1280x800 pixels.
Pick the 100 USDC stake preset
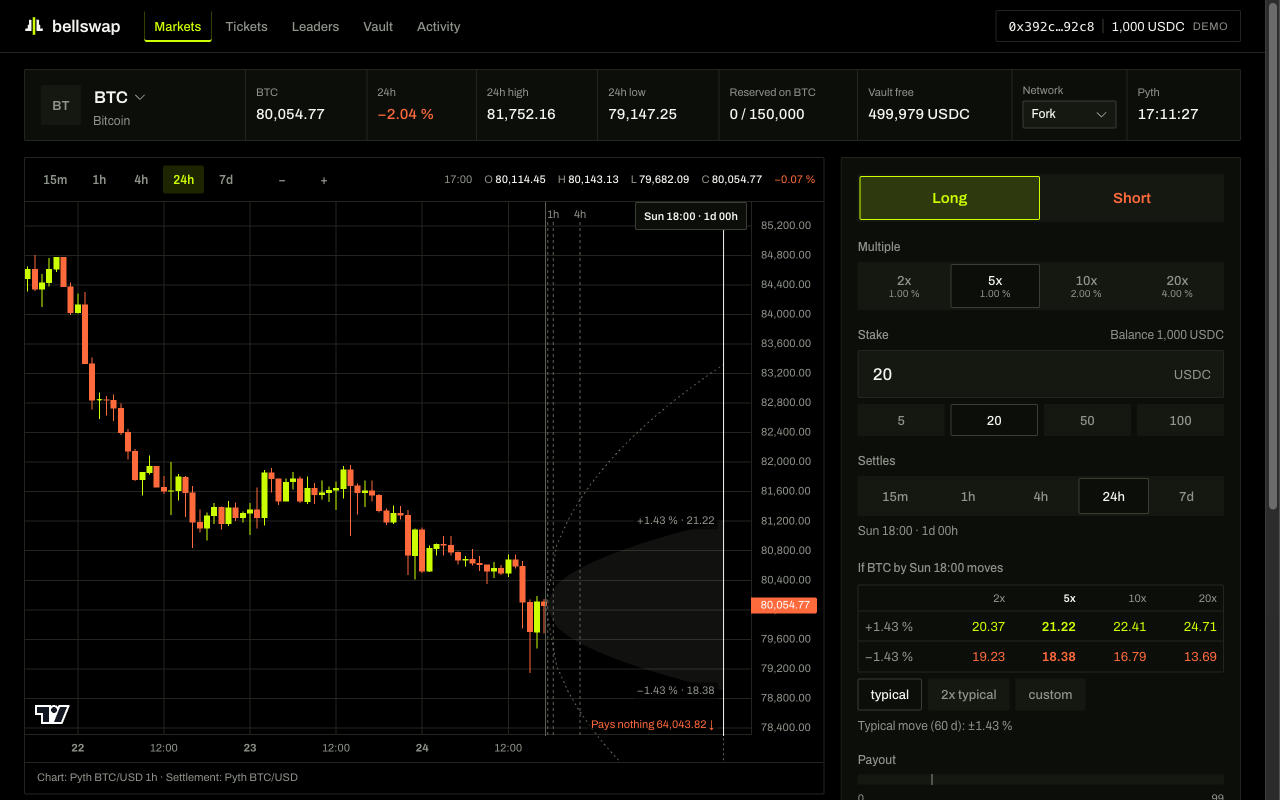[1180, 420]
